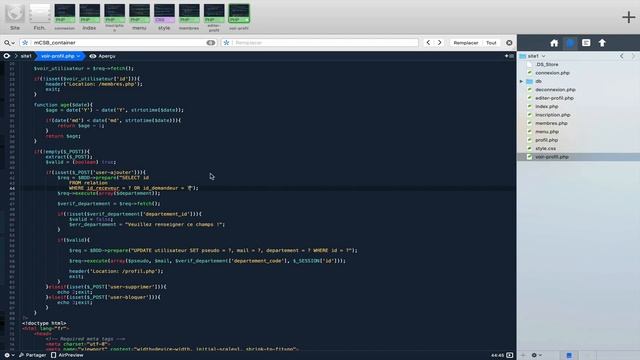Open the sidebar bottom gear menu
Screen dimensions: 640x360
536,355
